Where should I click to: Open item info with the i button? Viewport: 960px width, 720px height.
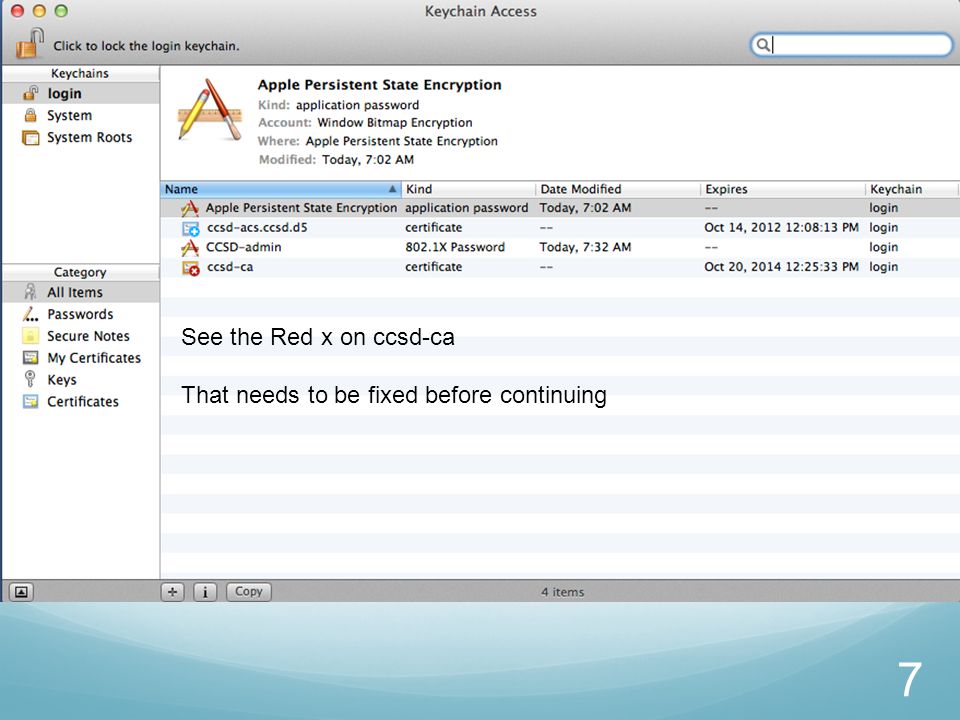(x=205, y=592)
